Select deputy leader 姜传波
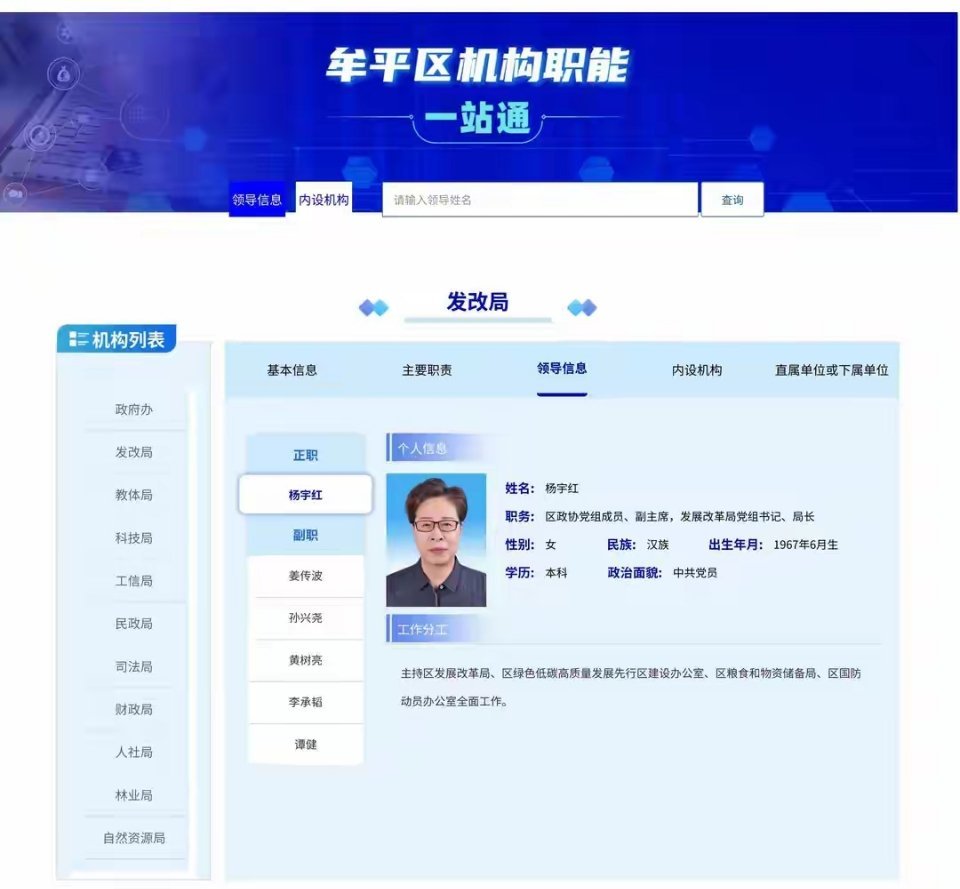The width and height of the screenshot is (960, 889). (x=305, y=576)
